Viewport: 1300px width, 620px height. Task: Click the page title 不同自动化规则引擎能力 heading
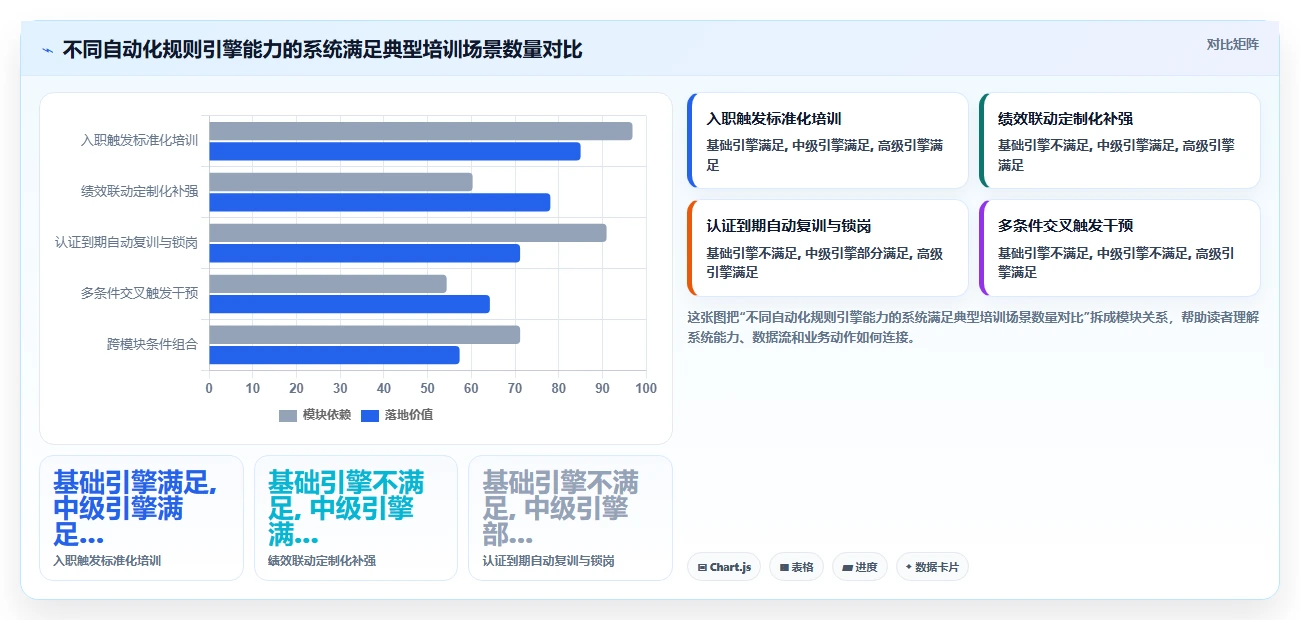[322, 50]
